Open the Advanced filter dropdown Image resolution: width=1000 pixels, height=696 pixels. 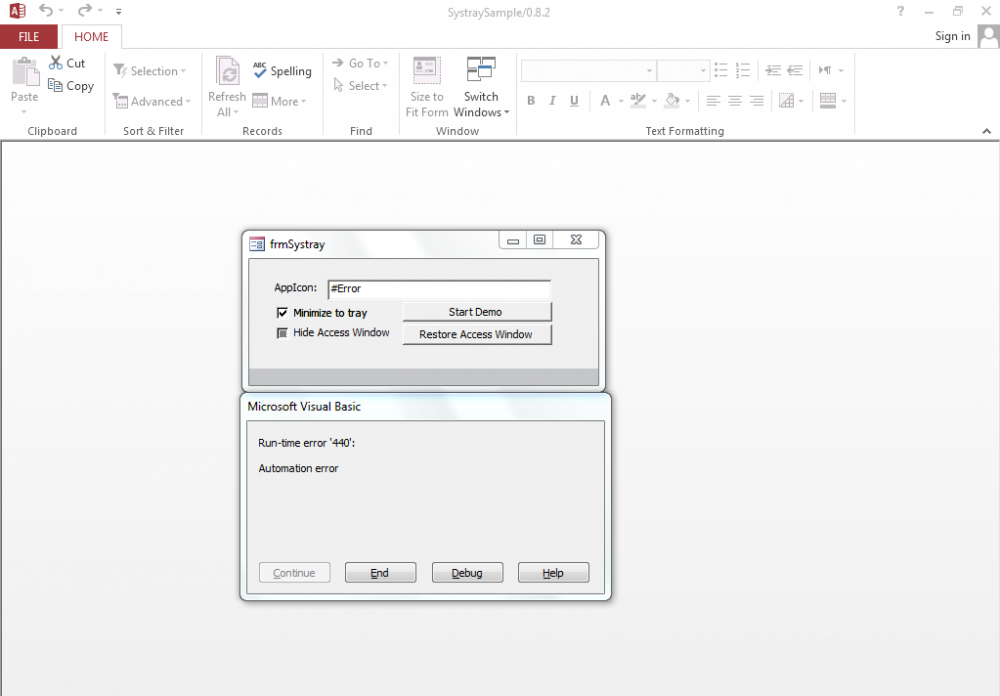point(152,101)
